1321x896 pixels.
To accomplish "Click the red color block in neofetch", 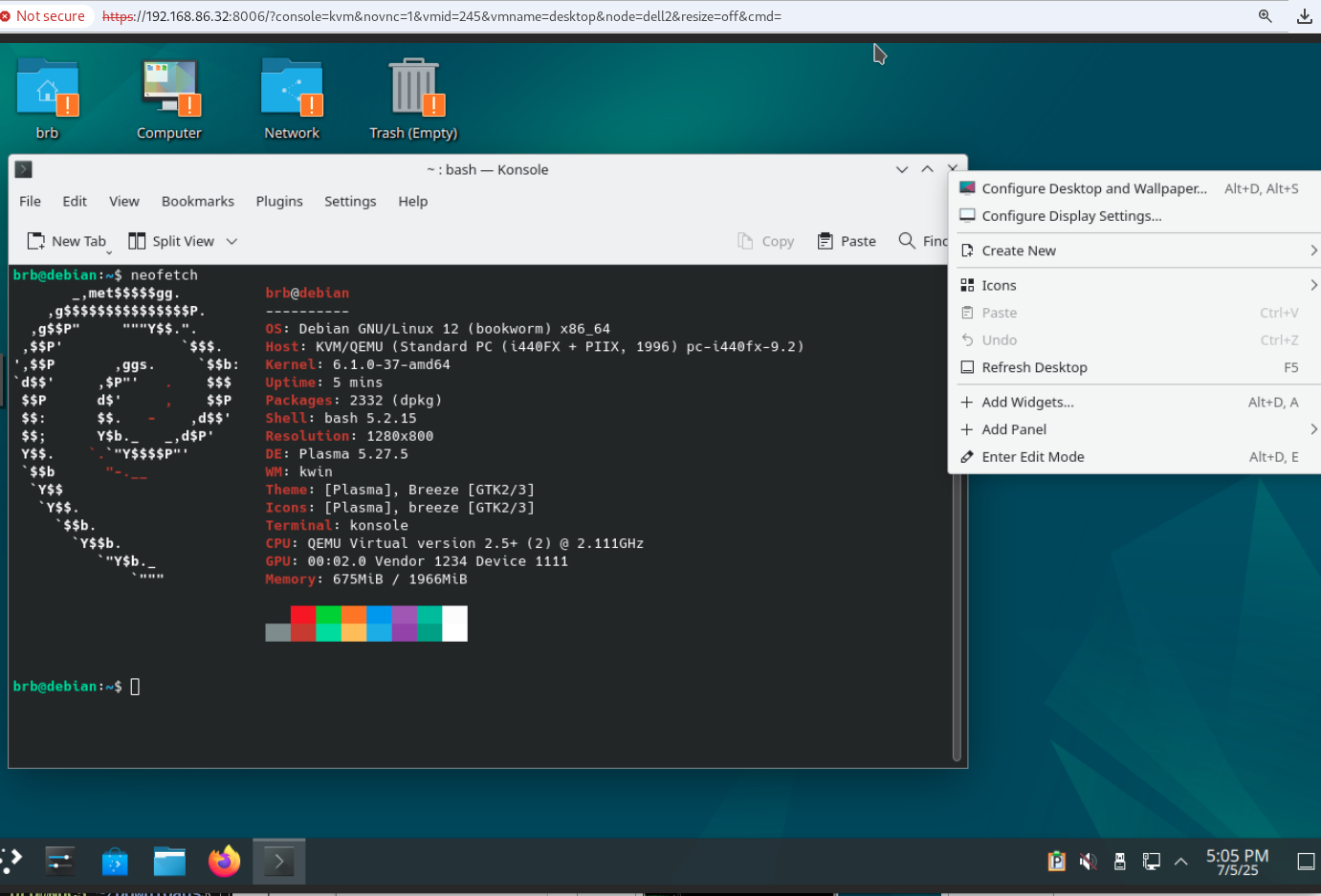I will click(303, 615).
